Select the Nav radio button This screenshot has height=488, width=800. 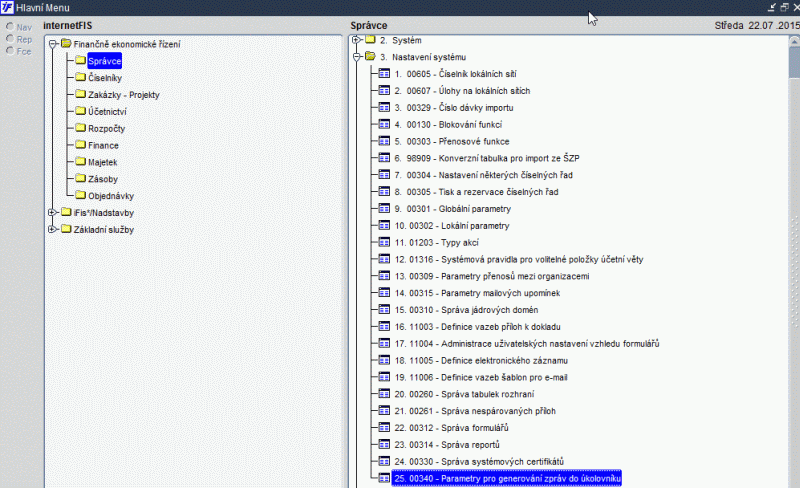tap(10, 27)
